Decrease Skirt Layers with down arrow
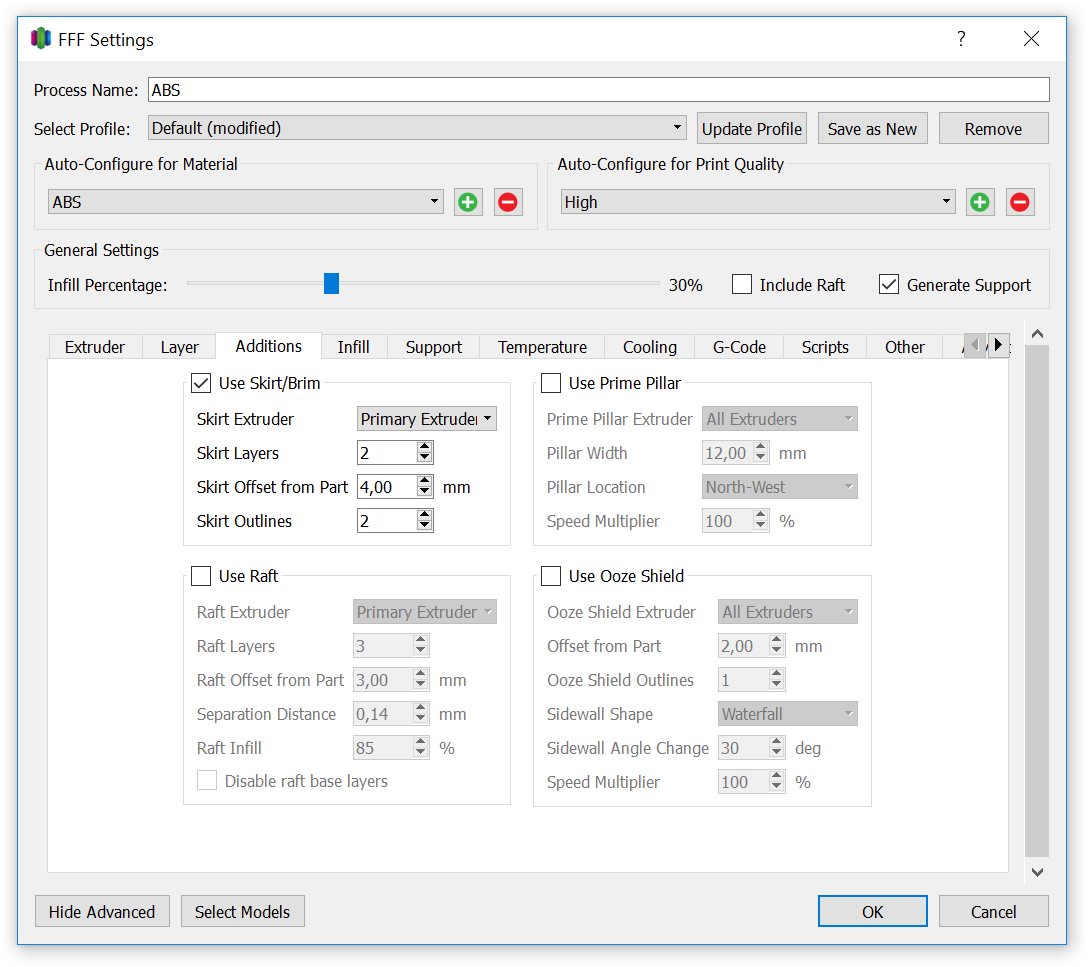 pyautogui.click(x=425, y=458)
